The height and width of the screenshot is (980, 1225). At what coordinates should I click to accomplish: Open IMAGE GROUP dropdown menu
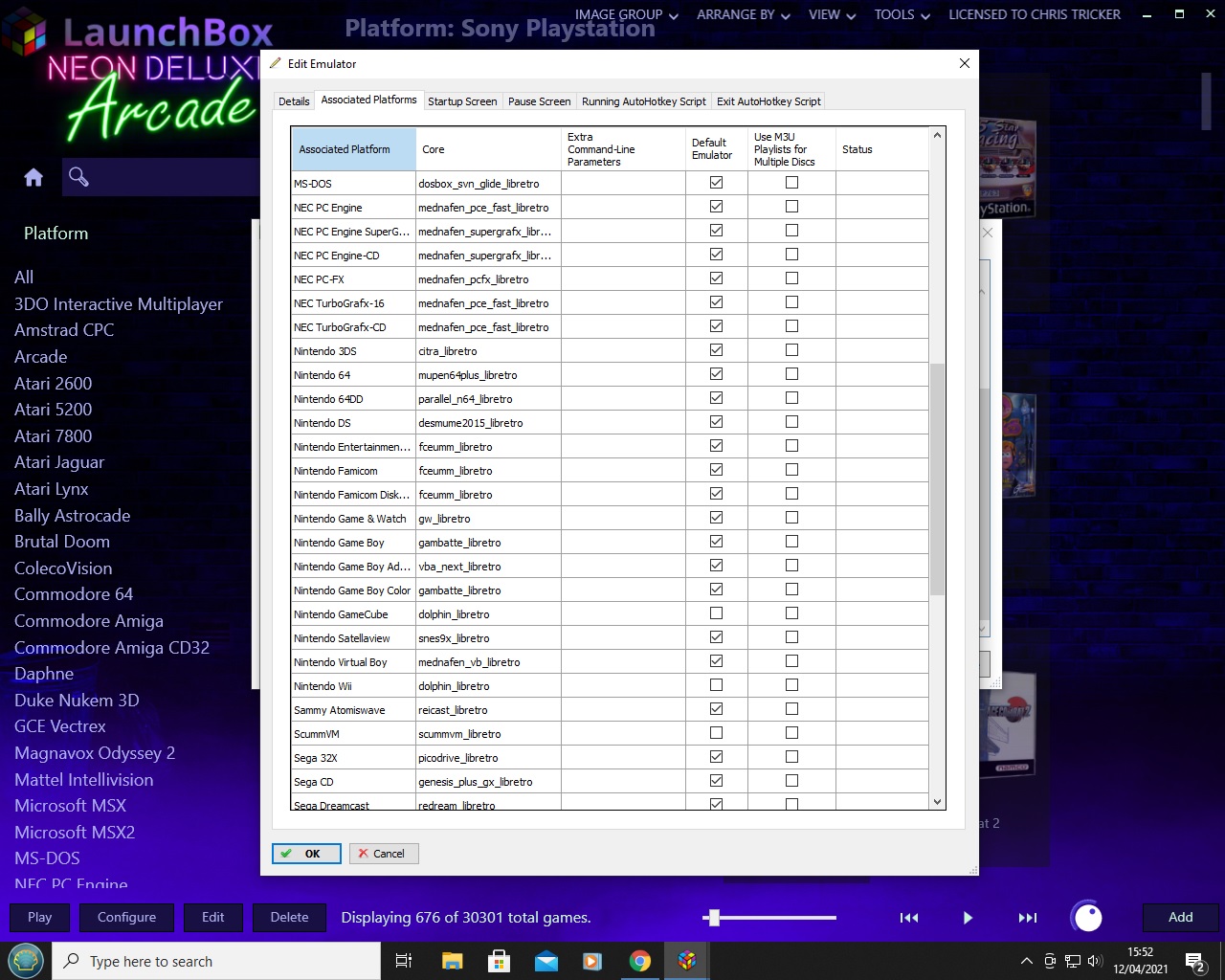(x=626, y=14)
